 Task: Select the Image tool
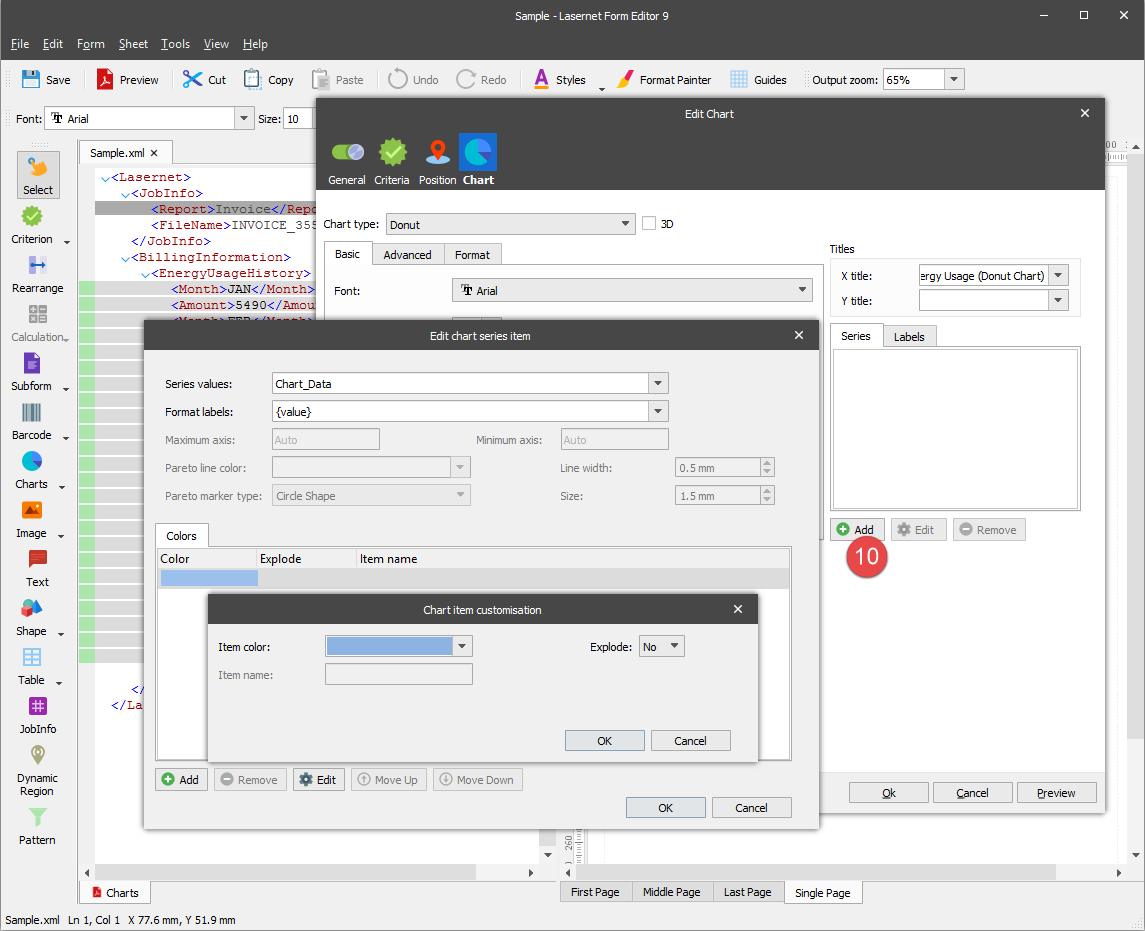(31, 518)
